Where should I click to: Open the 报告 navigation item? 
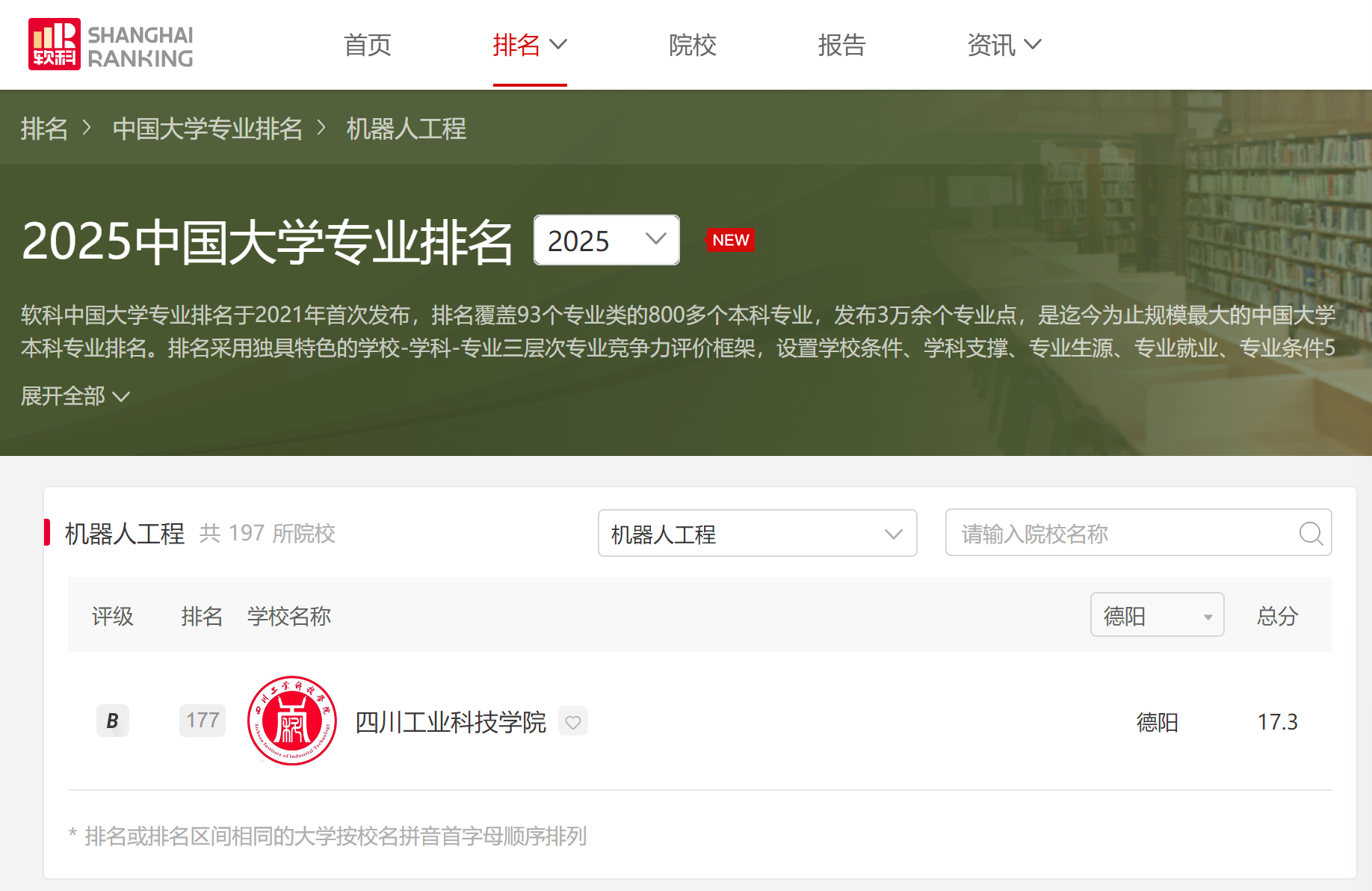[841, 46]
